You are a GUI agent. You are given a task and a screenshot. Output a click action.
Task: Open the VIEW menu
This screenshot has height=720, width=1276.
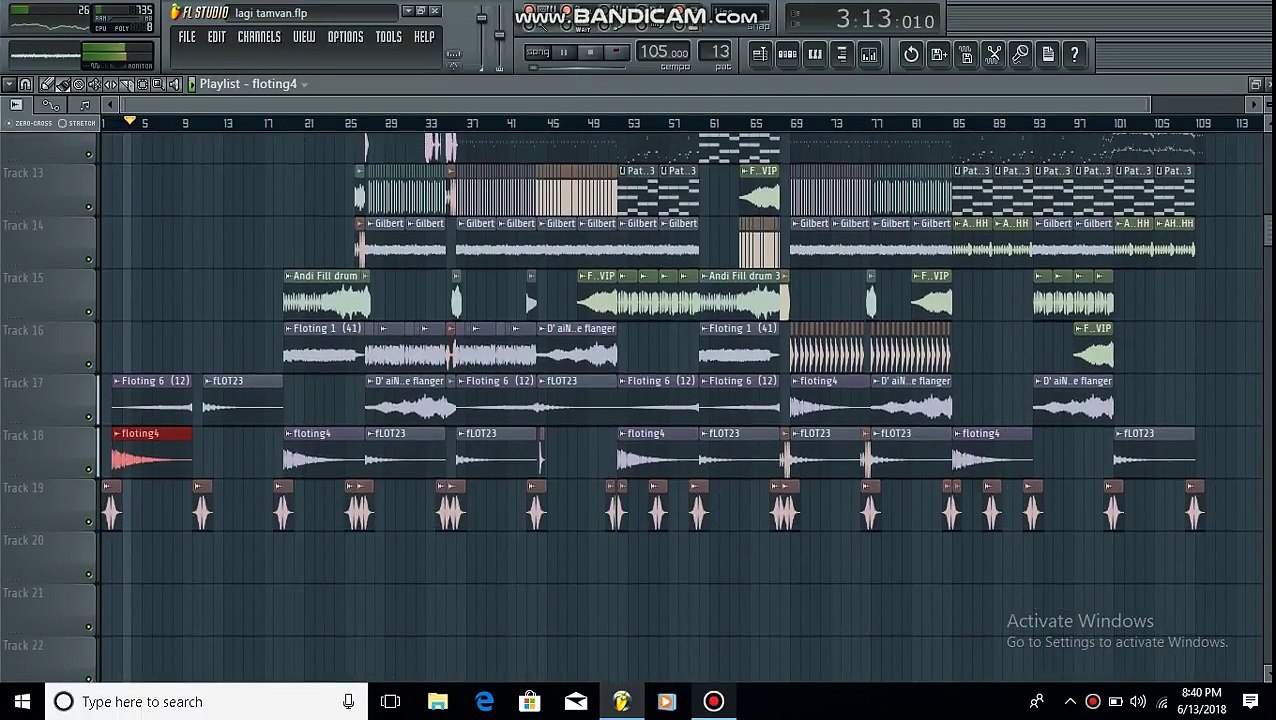coord(304,37)
